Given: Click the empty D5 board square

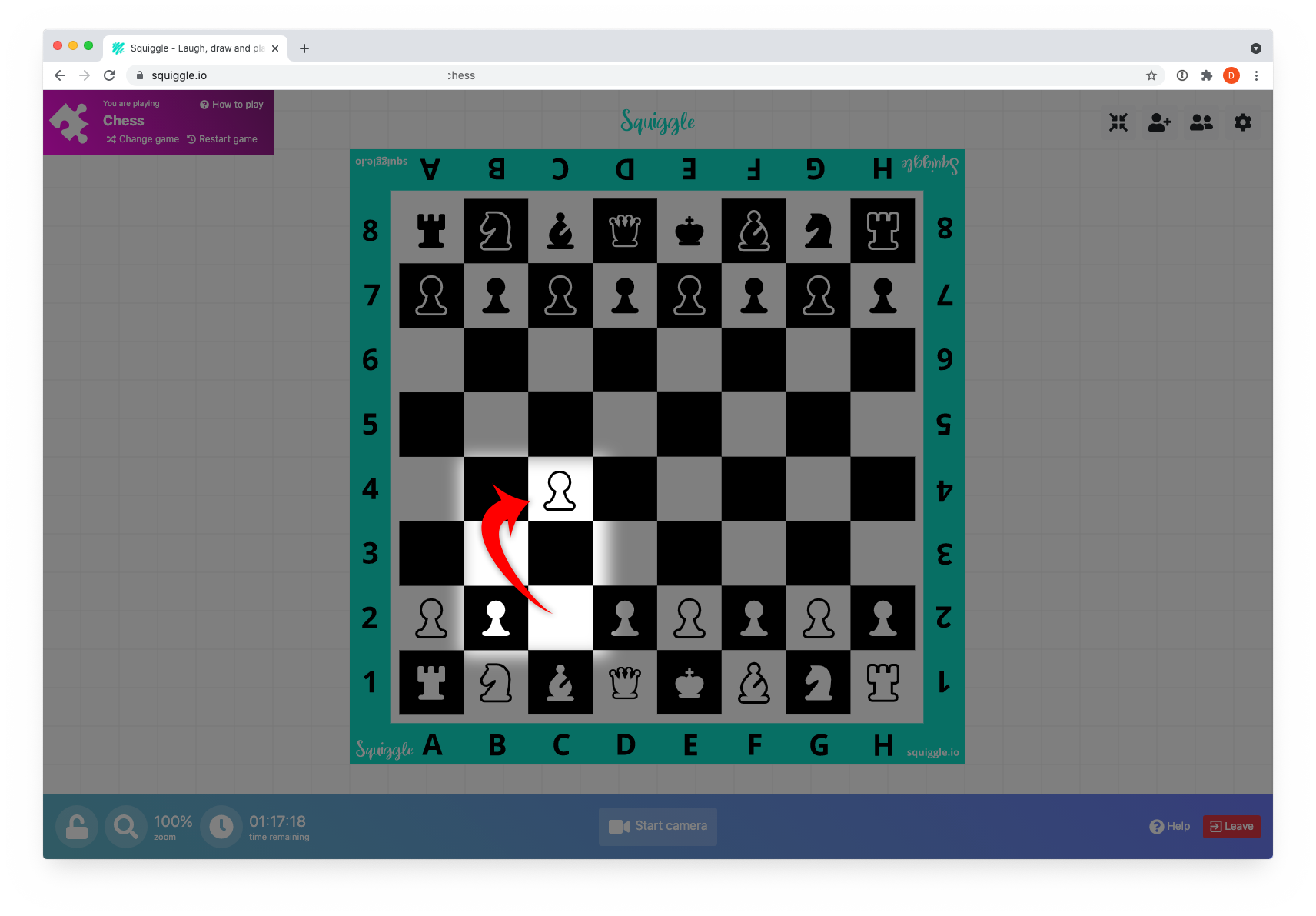Looking at the screenshot, I should [625, 425].
